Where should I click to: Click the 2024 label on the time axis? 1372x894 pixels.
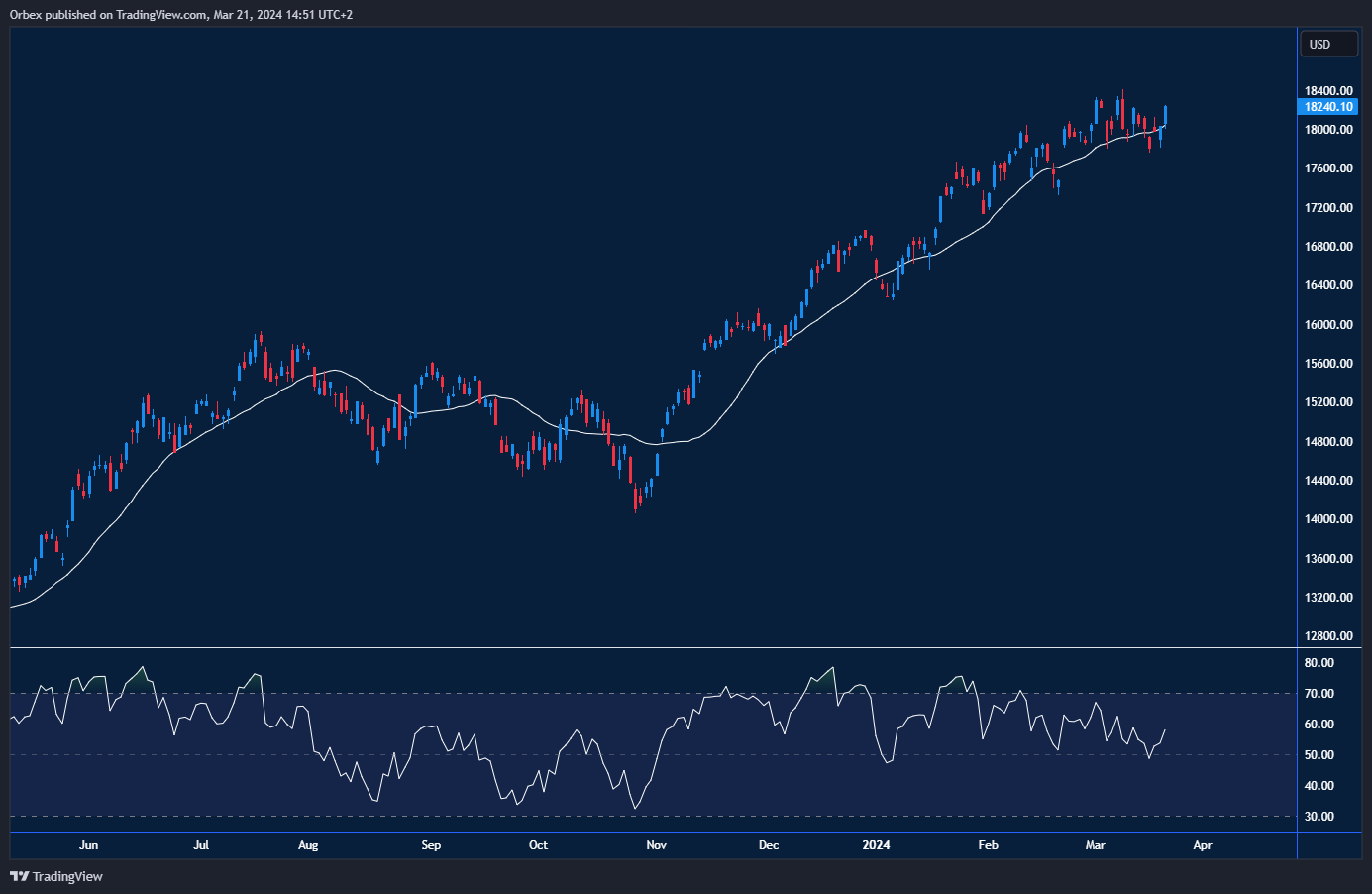pos(875,845)
